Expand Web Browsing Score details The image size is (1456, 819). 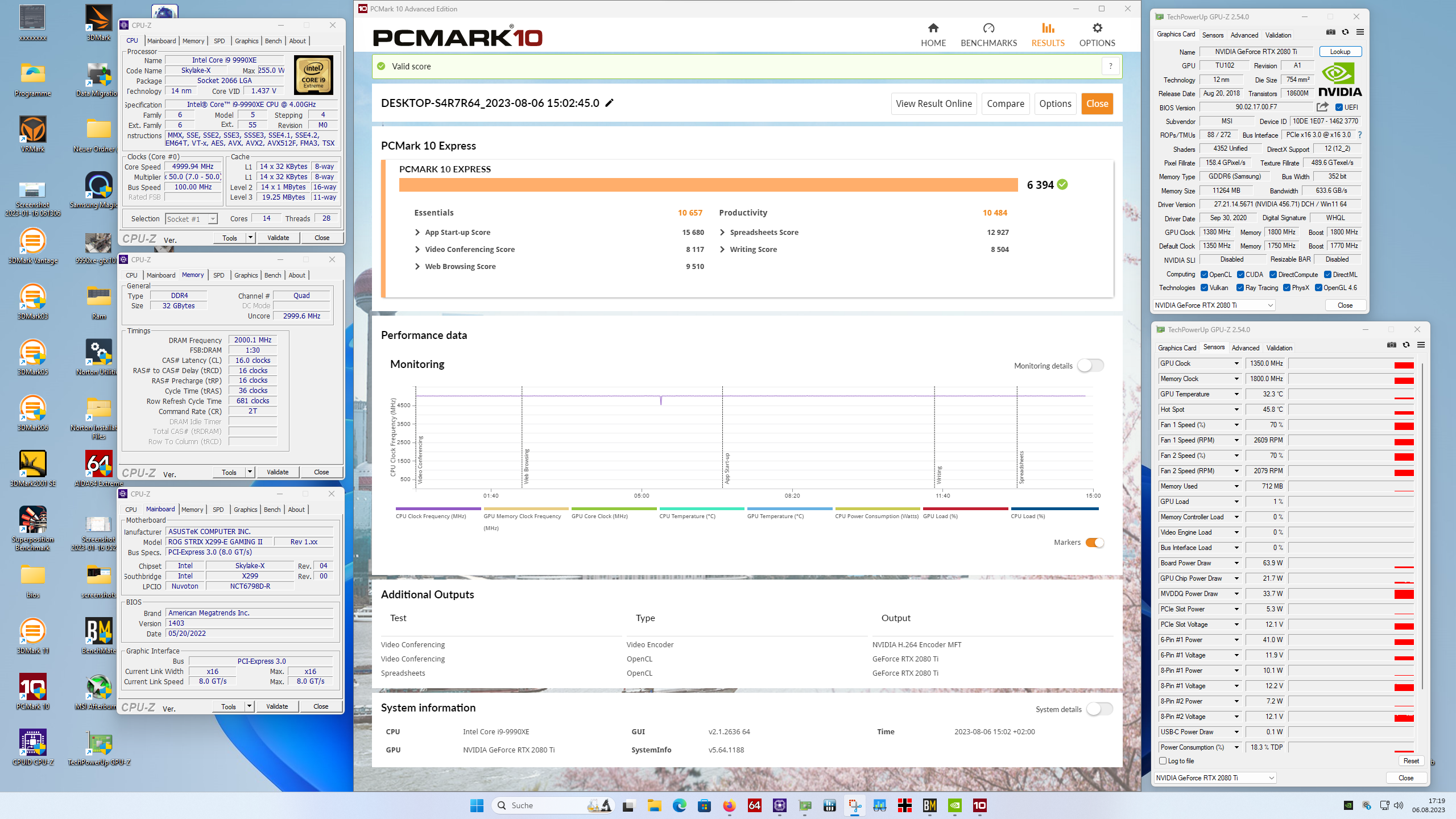(417, 266)
